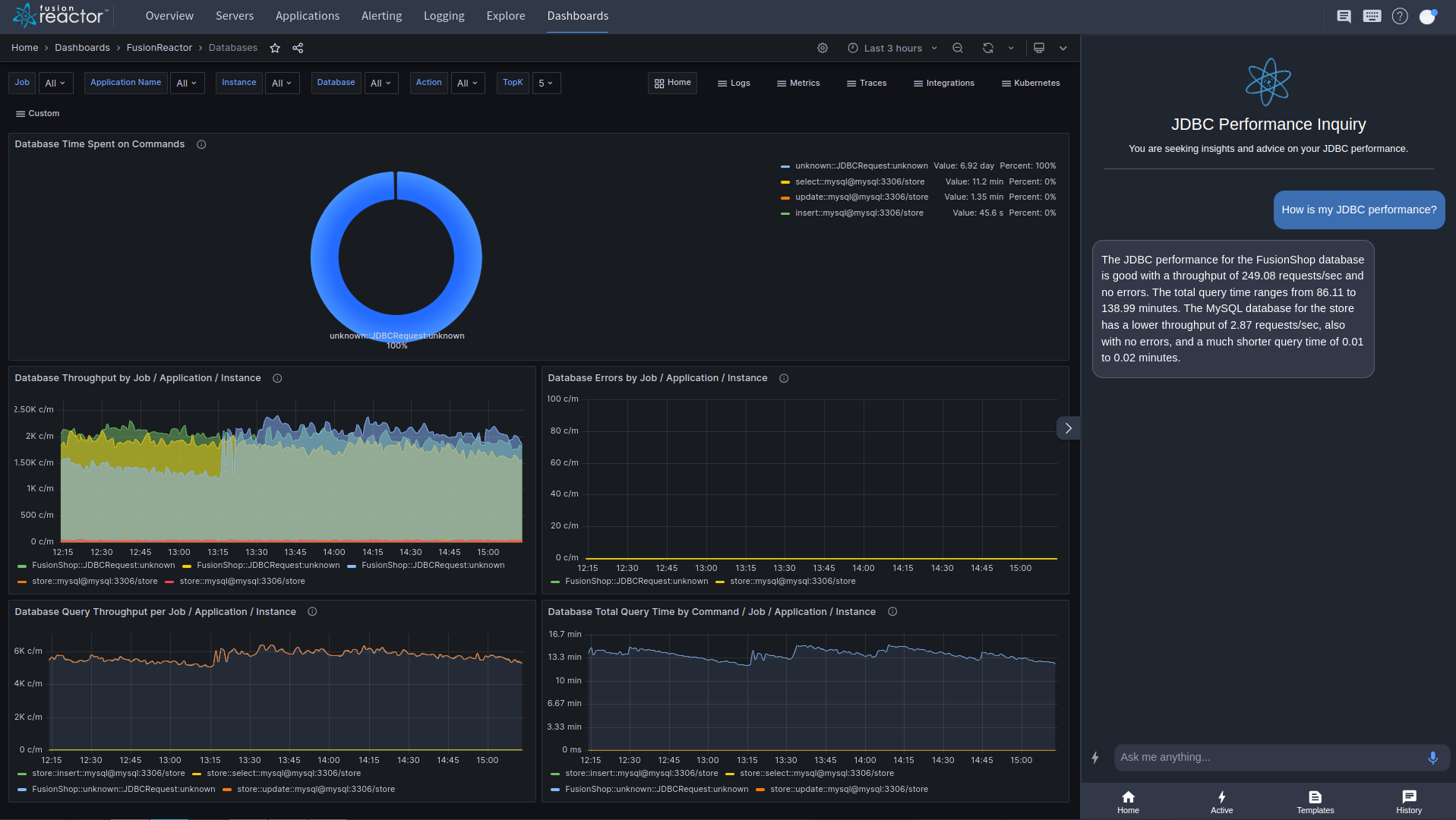Screen dimensions: 1456x820
Task: Open the Metrics dashboard links
Action: 798,84
